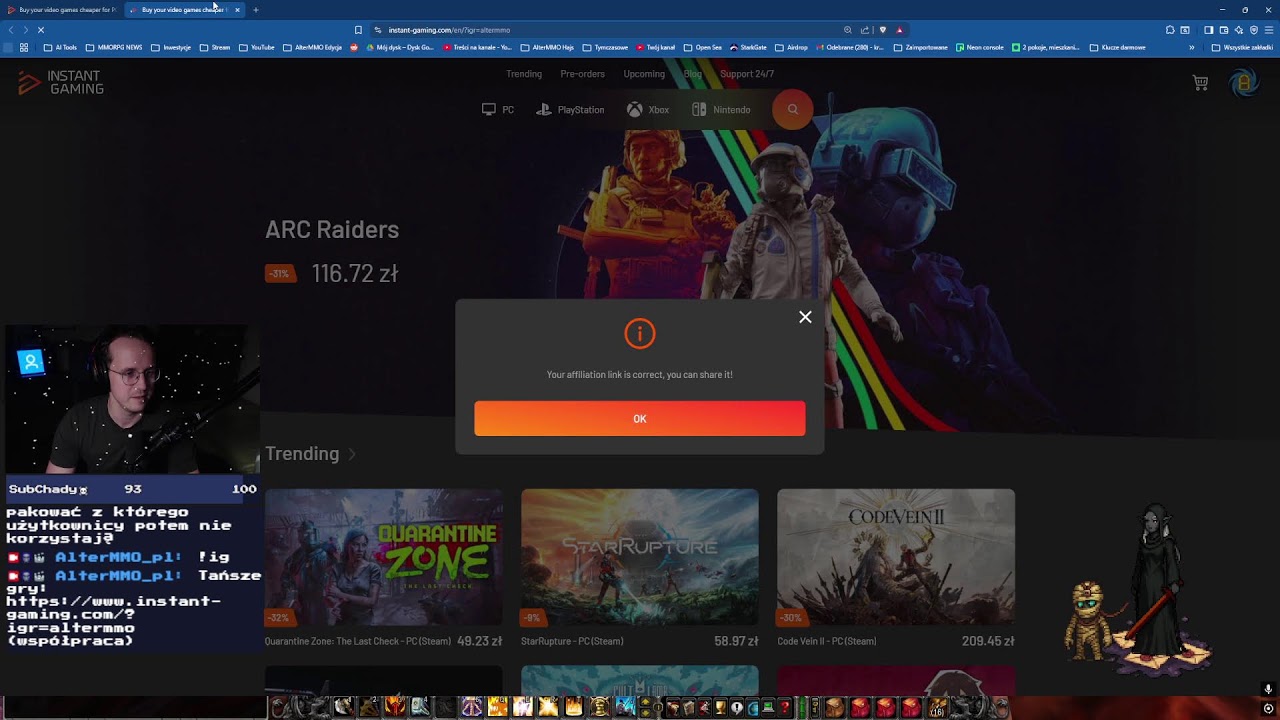Select the Nintendo platform menu
This screenshot has height=720, width=1280.
[721, 110]
